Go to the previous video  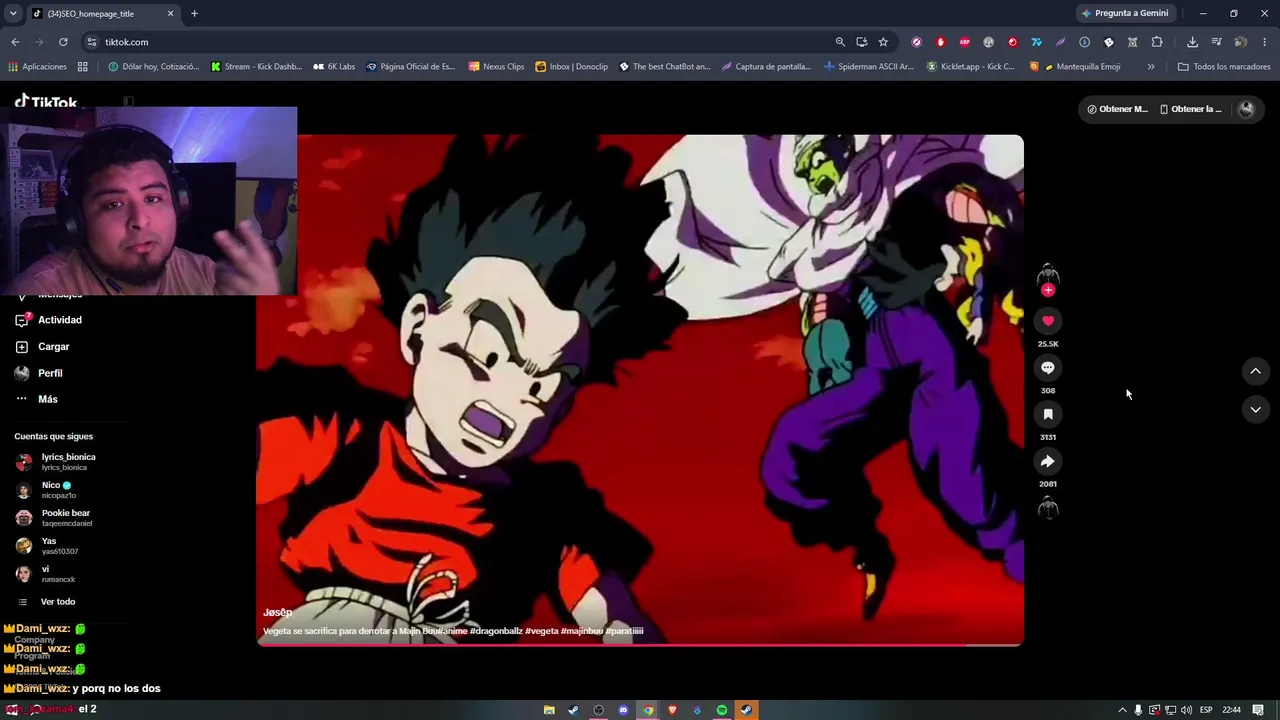pyautogui.click(x=1255, y=372)
